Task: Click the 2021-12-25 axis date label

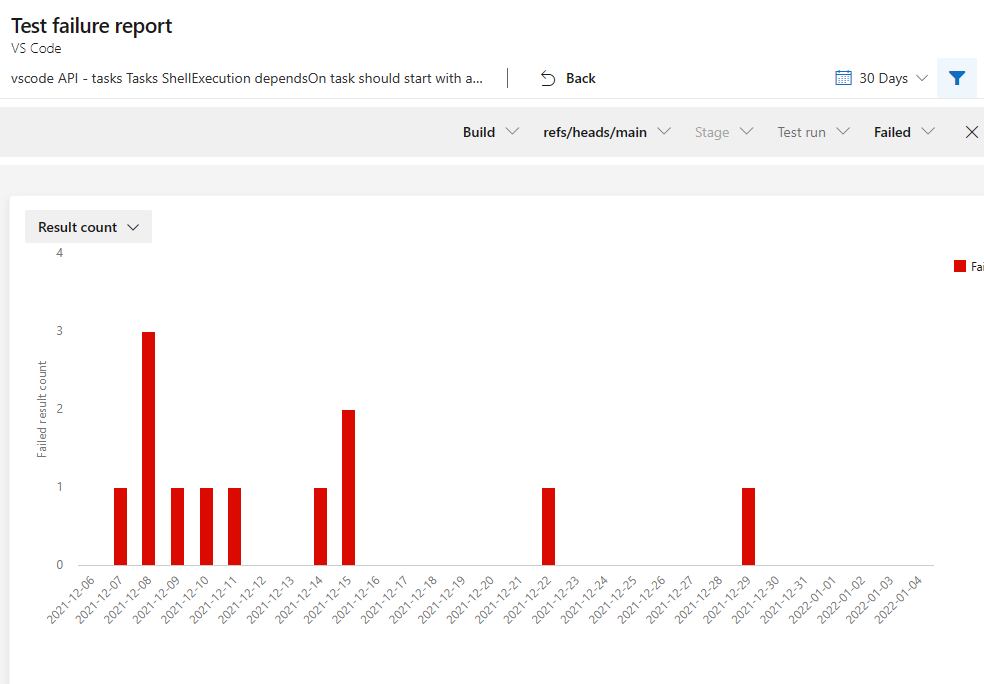Action: (x=612, y=600)
